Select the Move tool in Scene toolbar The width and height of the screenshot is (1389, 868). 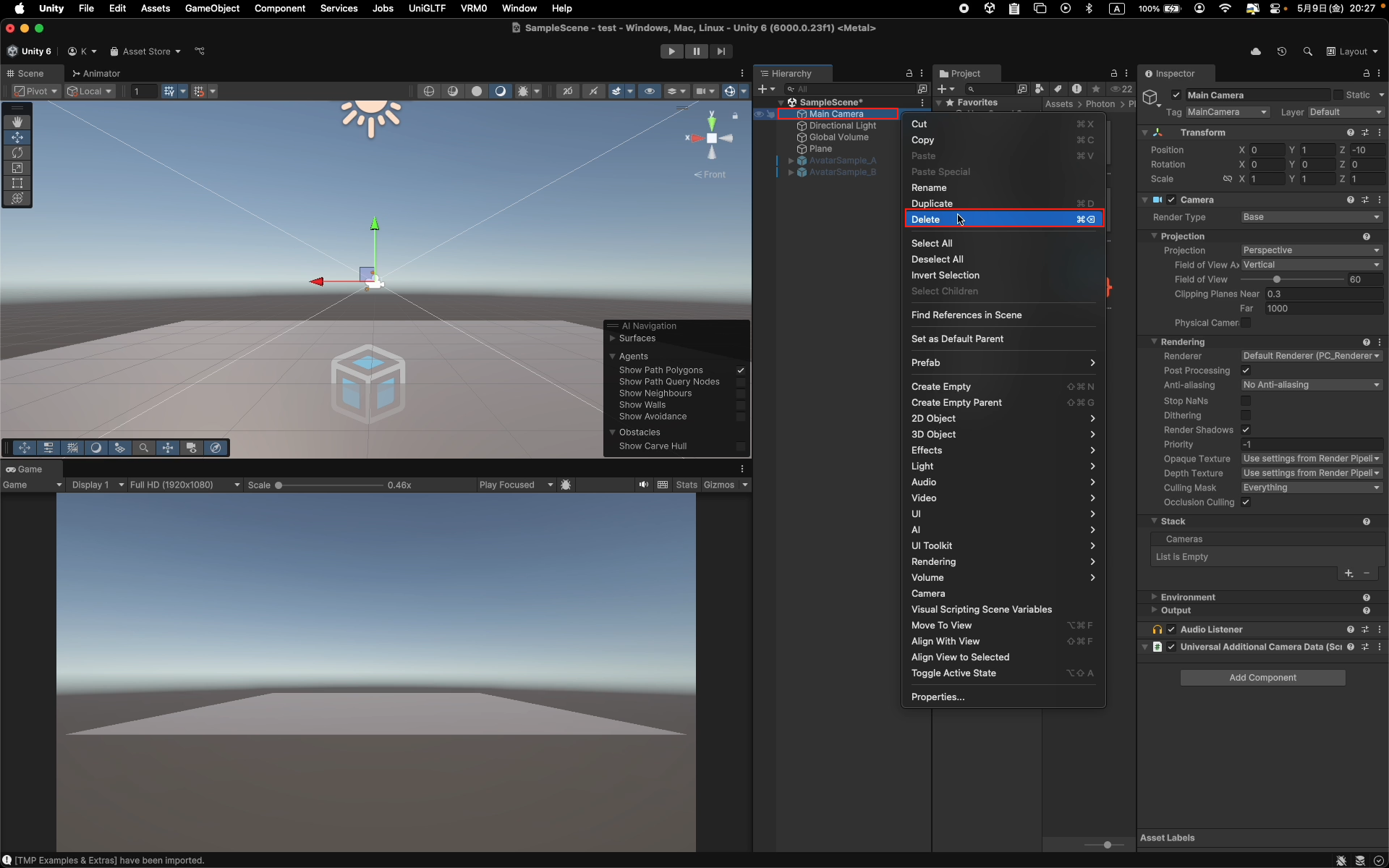pyautogui.click(x=17, y=137)
